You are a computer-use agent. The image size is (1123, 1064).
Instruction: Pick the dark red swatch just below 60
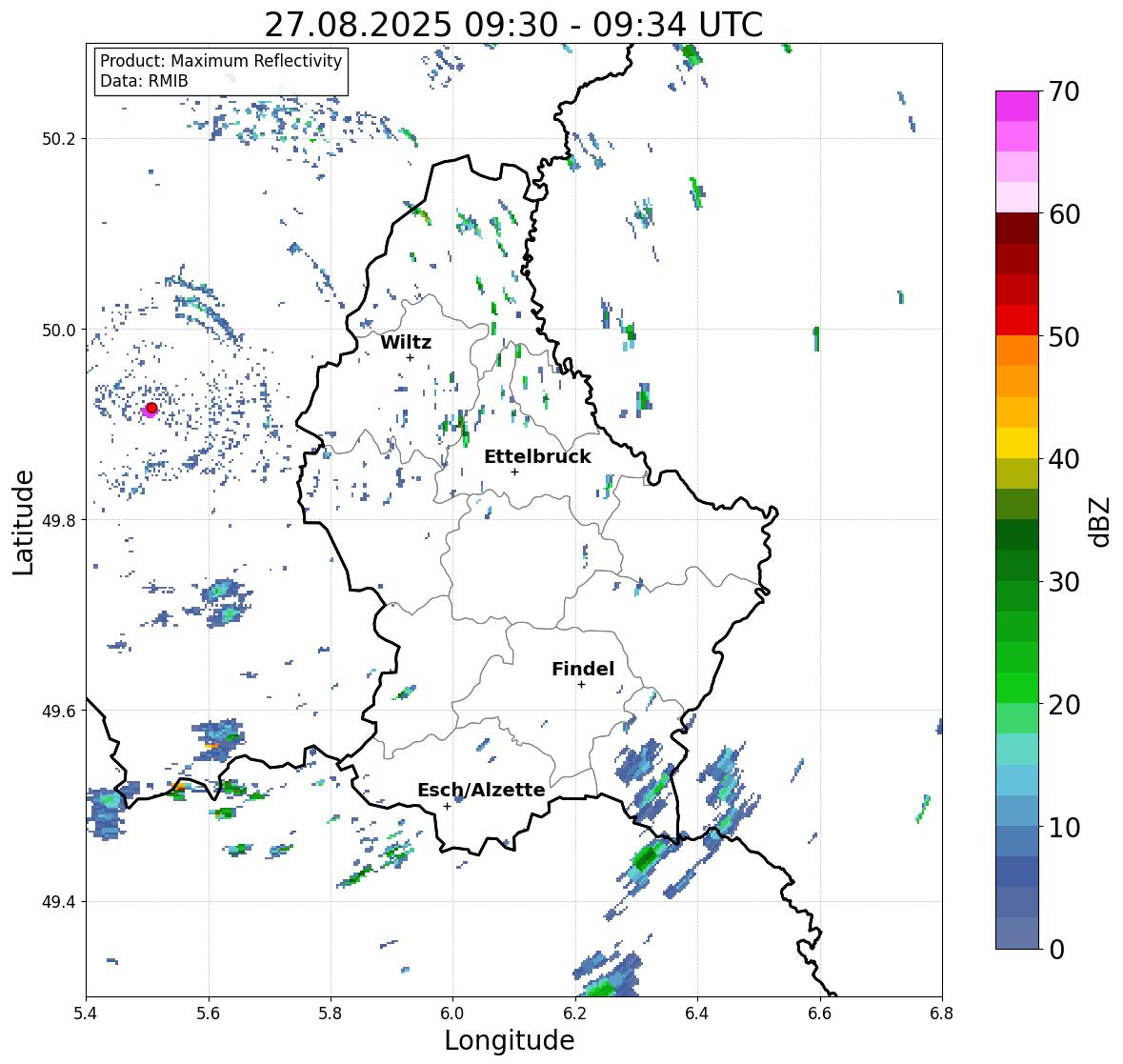(x=1017, y=229)
